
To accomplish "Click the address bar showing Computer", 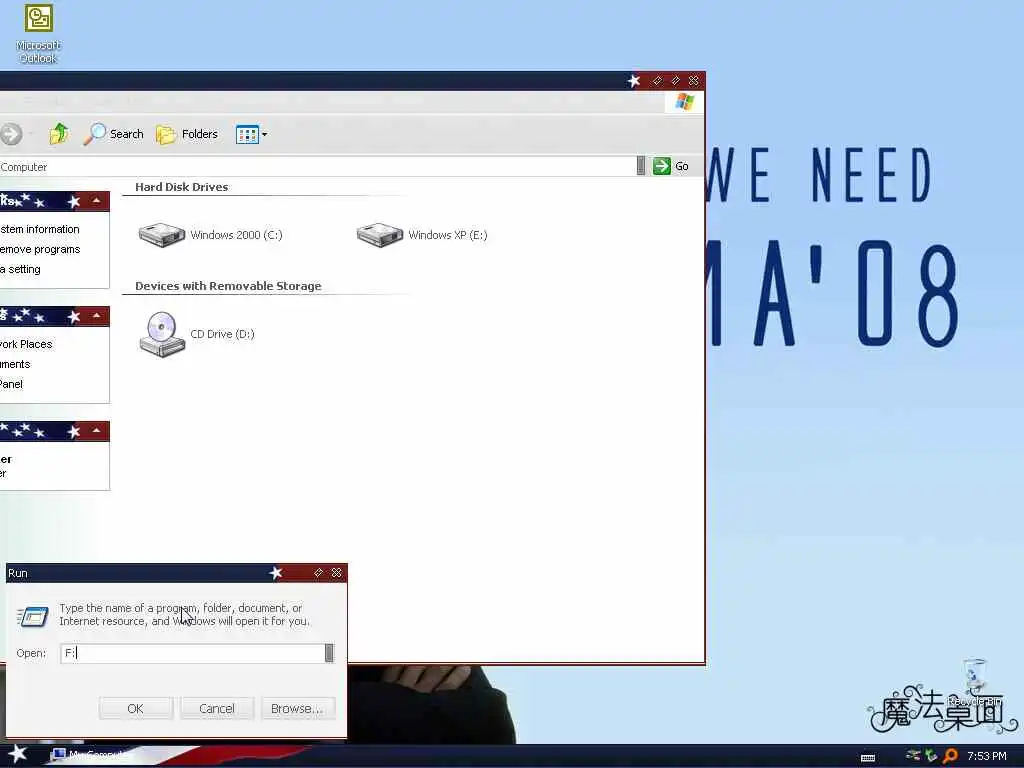I will 317,167.
